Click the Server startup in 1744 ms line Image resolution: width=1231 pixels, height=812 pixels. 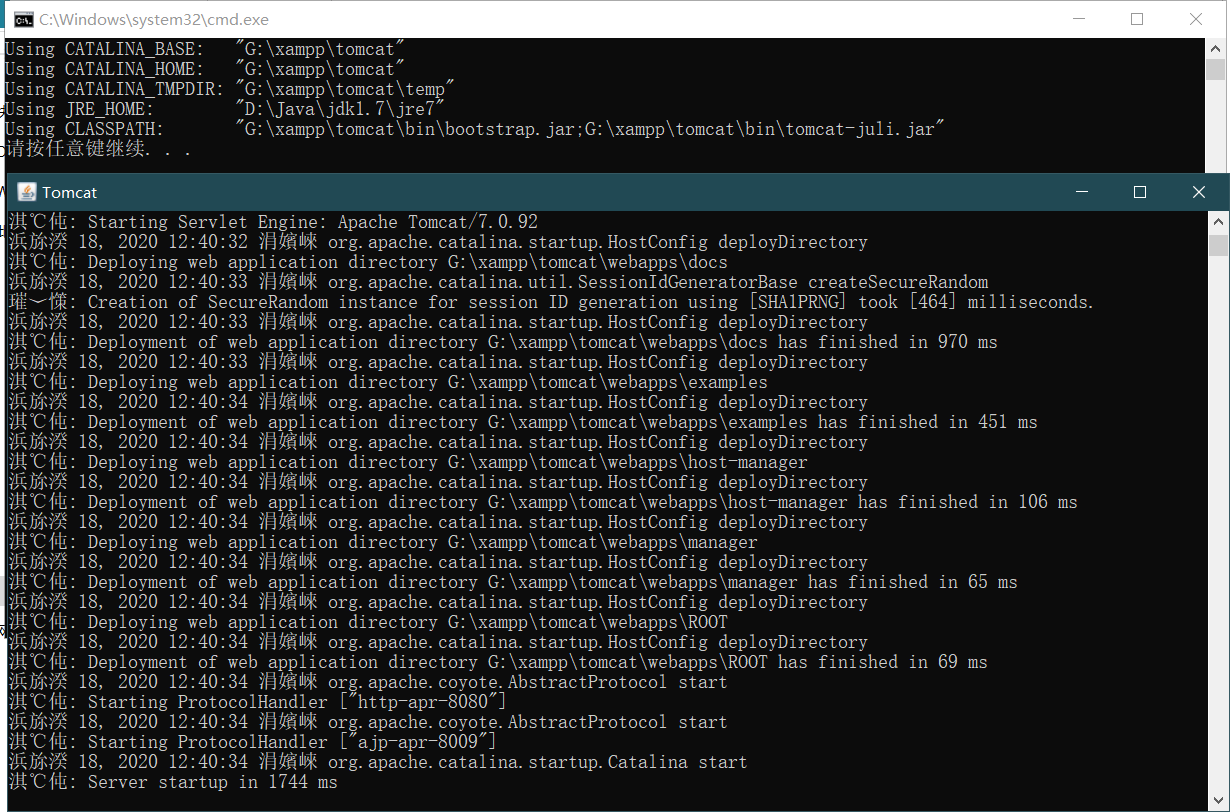[173, 782]
